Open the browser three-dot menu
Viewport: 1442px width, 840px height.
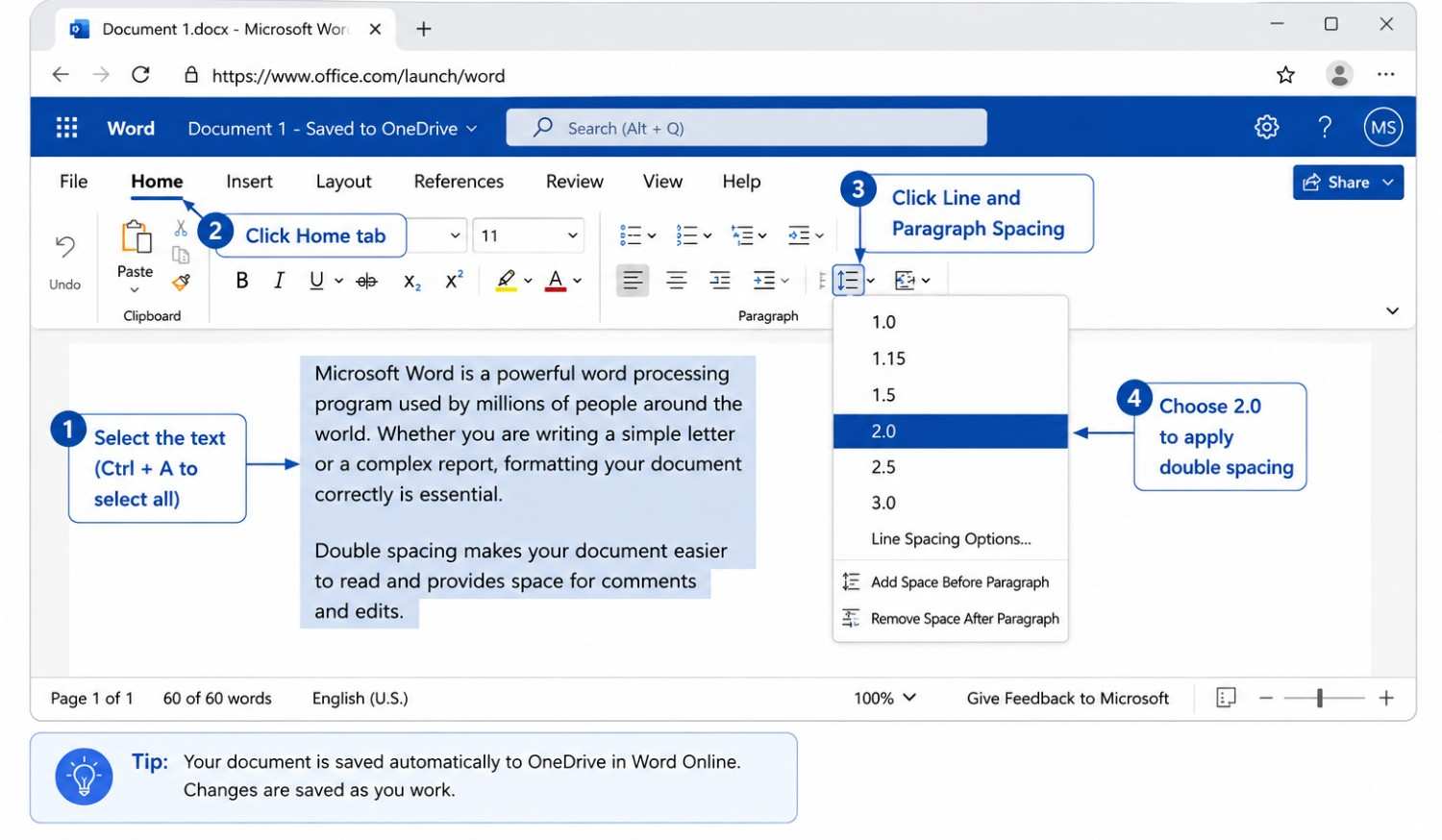[x=1385, y=74]
